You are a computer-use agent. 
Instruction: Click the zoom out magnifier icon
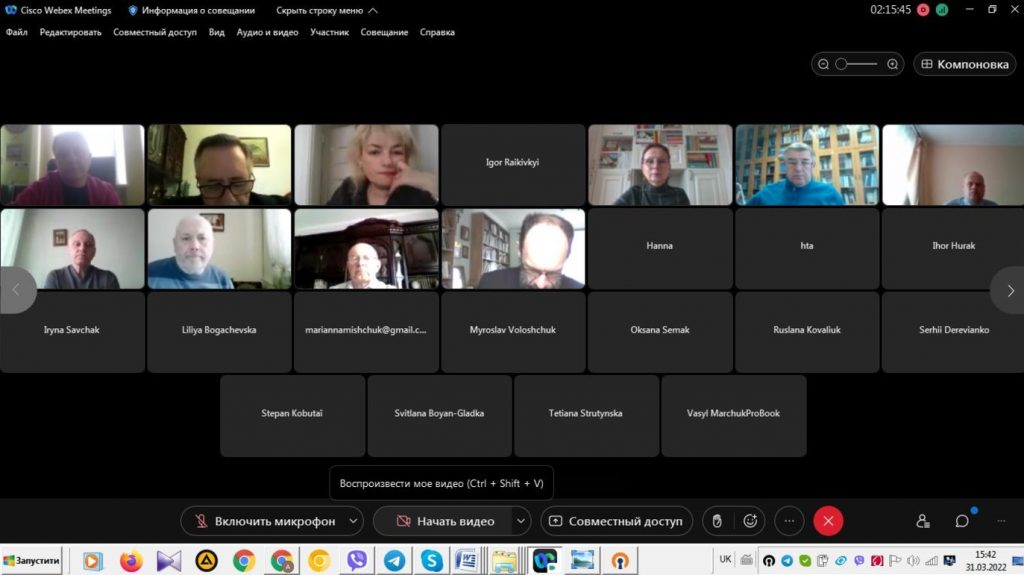tap(824, 64)
